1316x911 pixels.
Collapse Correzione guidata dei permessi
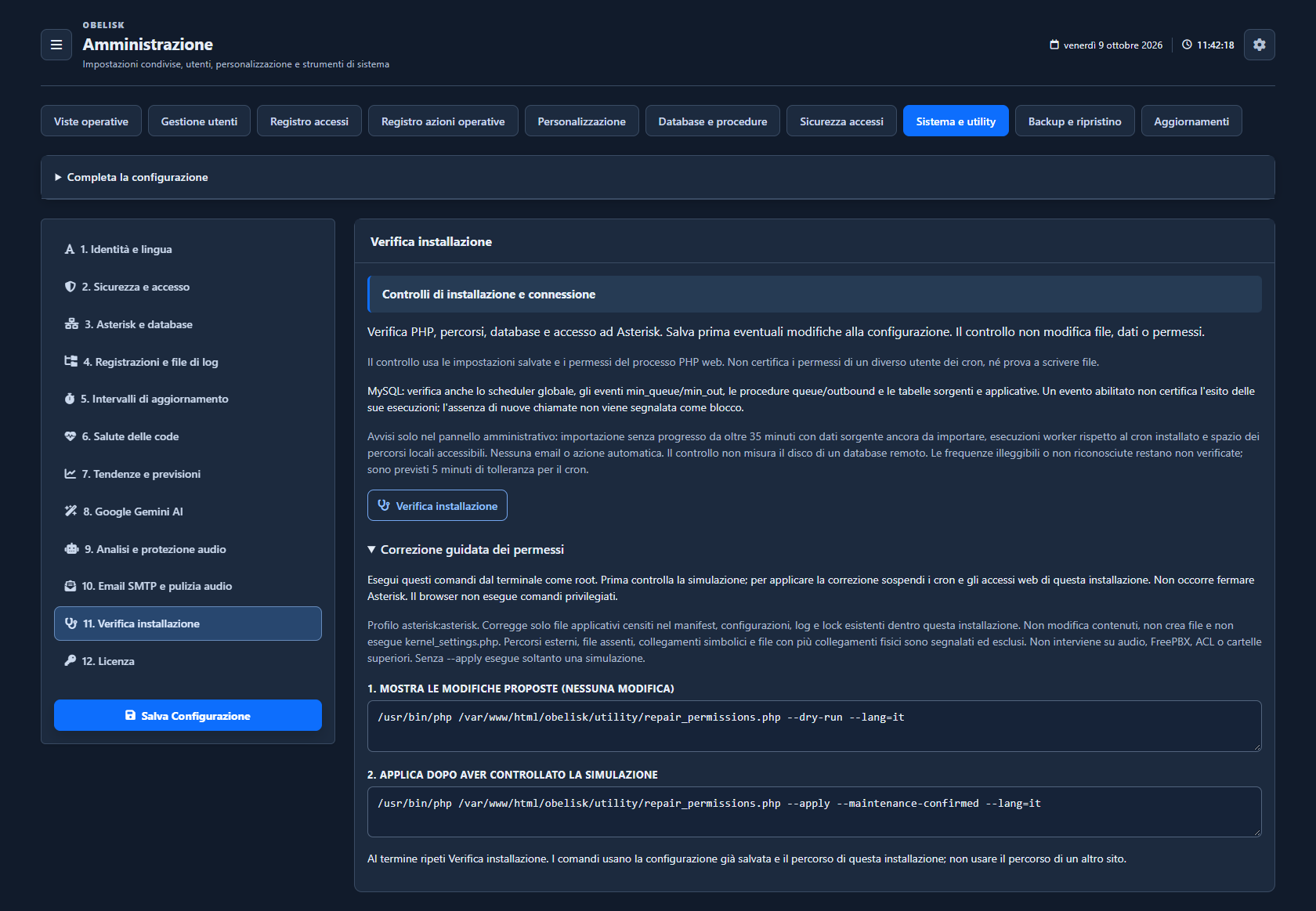click(x=465, y=550)
